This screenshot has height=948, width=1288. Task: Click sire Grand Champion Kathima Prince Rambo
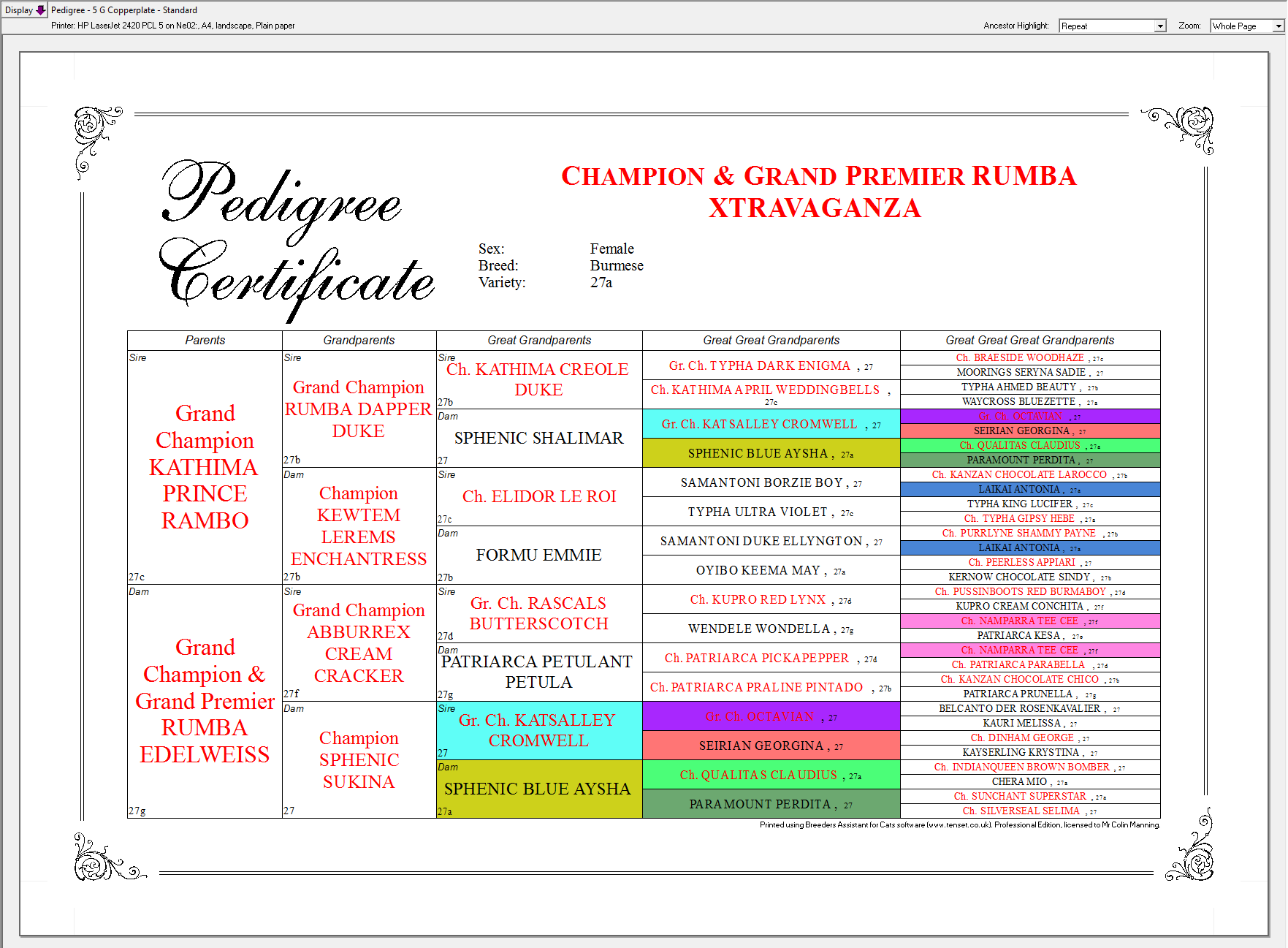(x=205, y=467)
